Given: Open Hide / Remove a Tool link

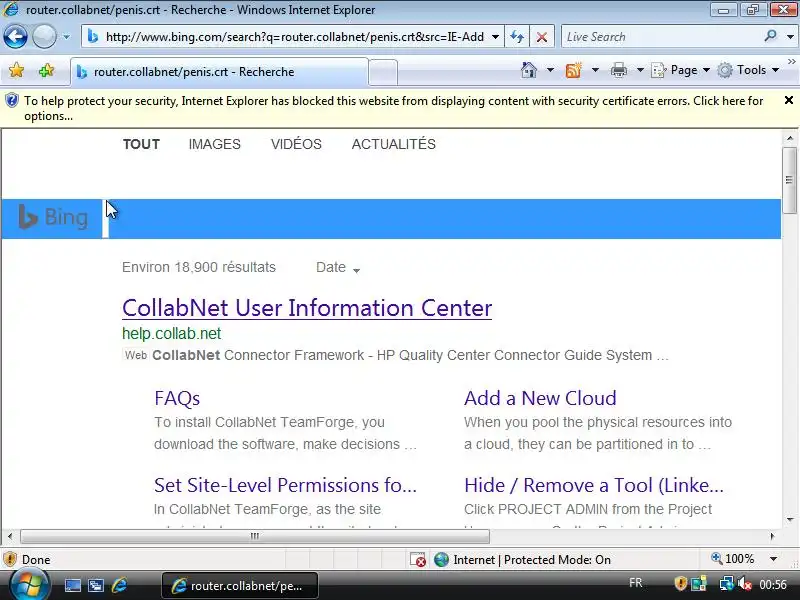Looking at the screenshot, I should pyautogui.click(x=594, y=485).
